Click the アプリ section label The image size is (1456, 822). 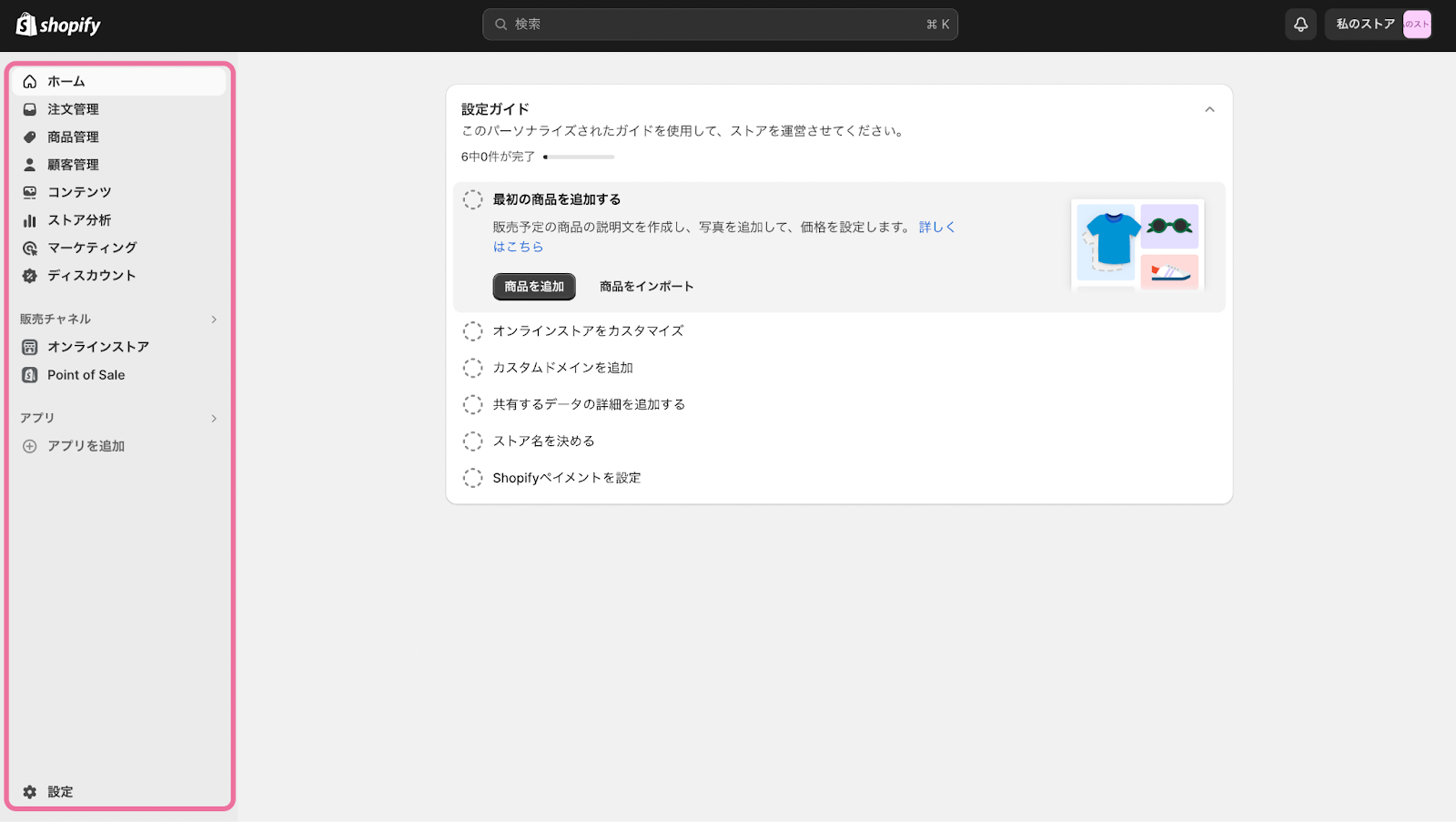pyautogui.click(x=37, y=418)
